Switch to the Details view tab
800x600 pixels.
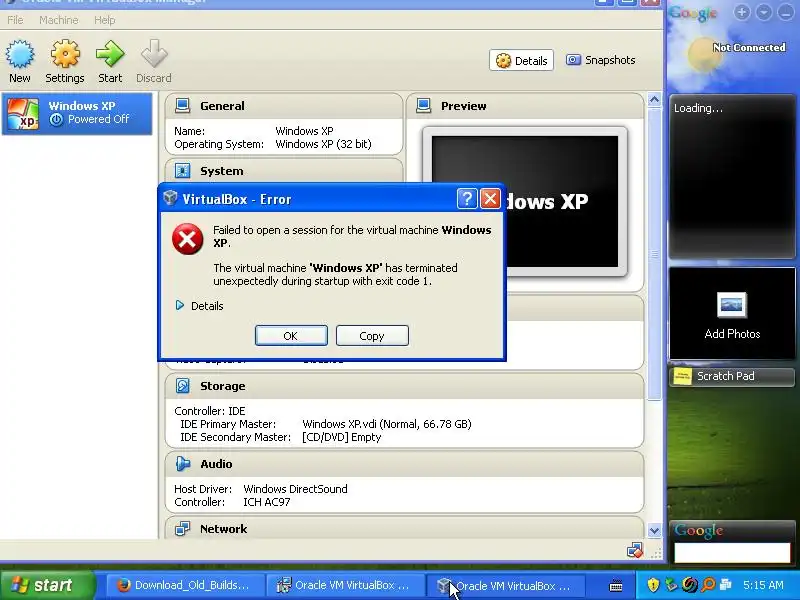coord(521,60)
